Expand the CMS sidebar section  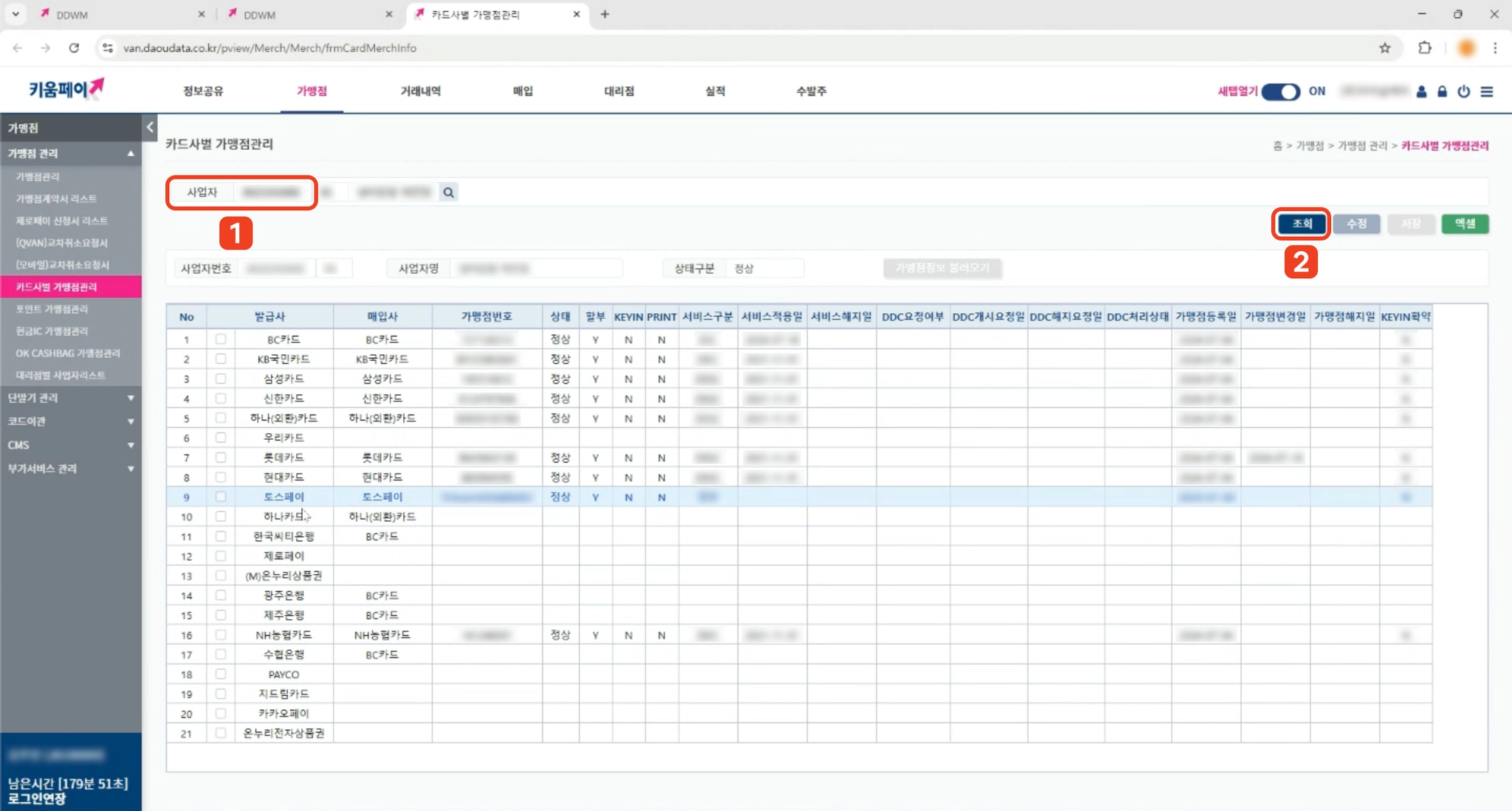(70, 445)
